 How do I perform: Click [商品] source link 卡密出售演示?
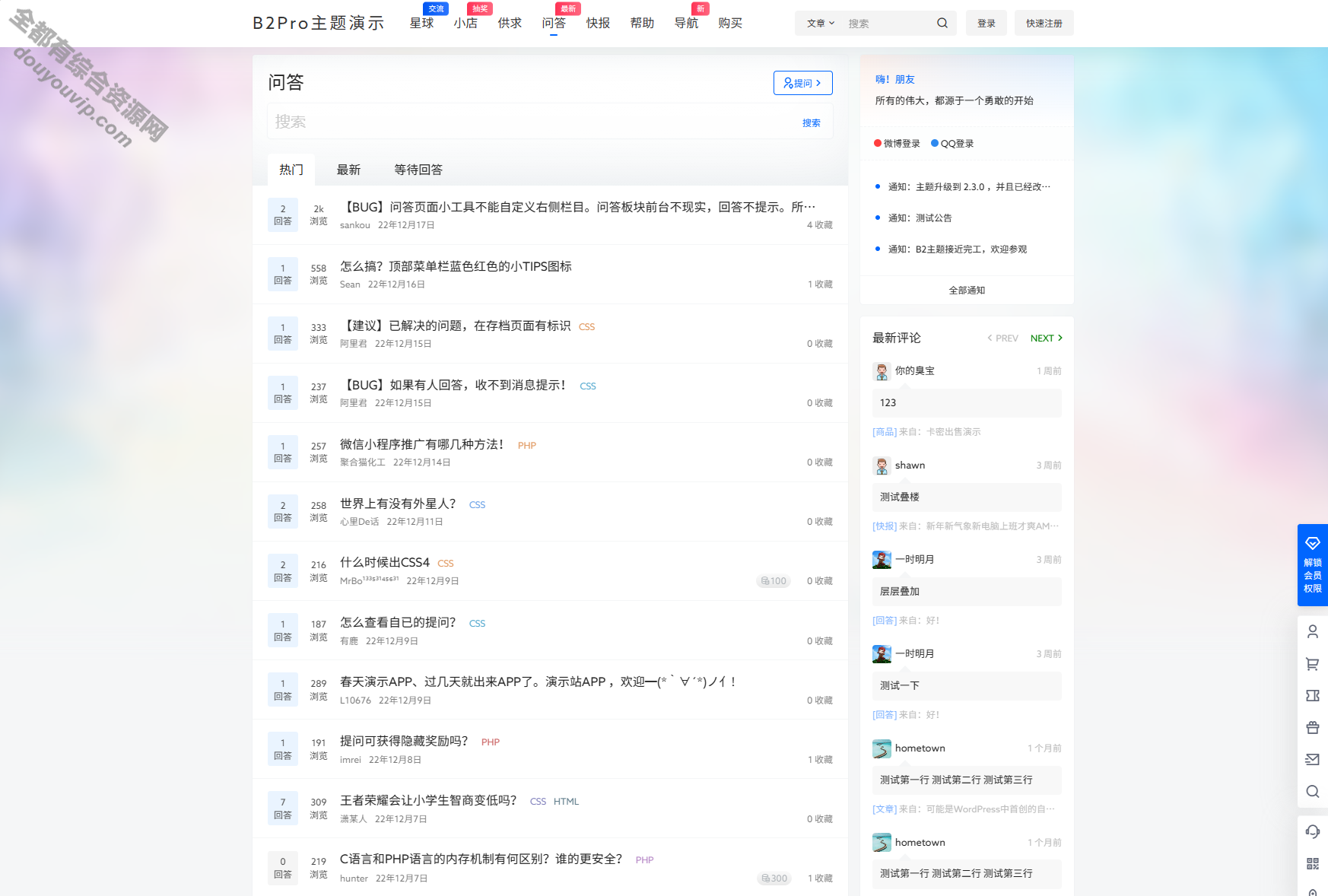(x=926, y=432)
